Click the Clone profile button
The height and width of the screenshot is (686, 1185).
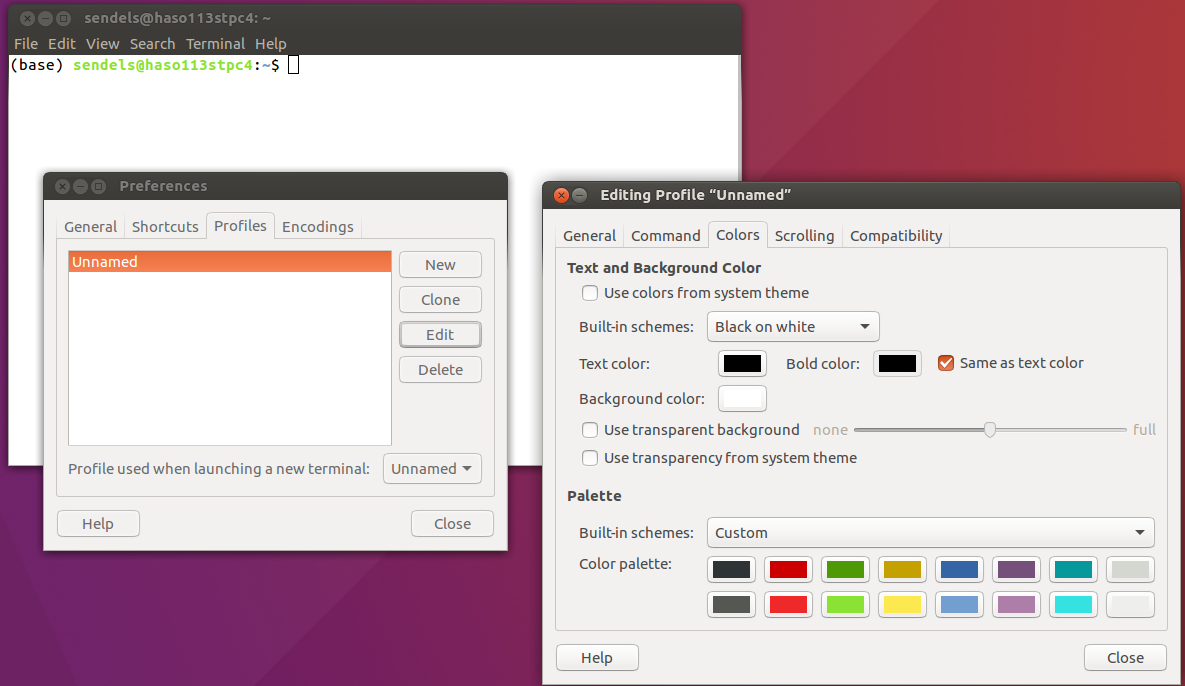pos(440,300)
